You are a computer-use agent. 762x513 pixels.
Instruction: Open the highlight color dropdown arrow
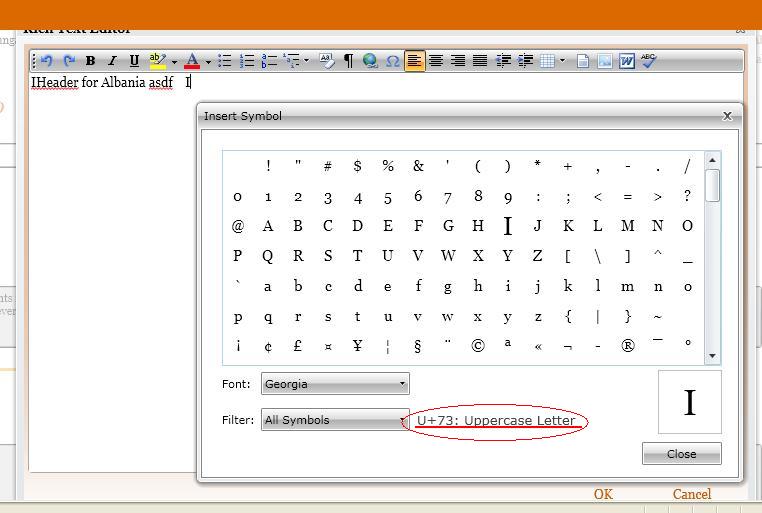pyautogui.click(x=174, y=62)
